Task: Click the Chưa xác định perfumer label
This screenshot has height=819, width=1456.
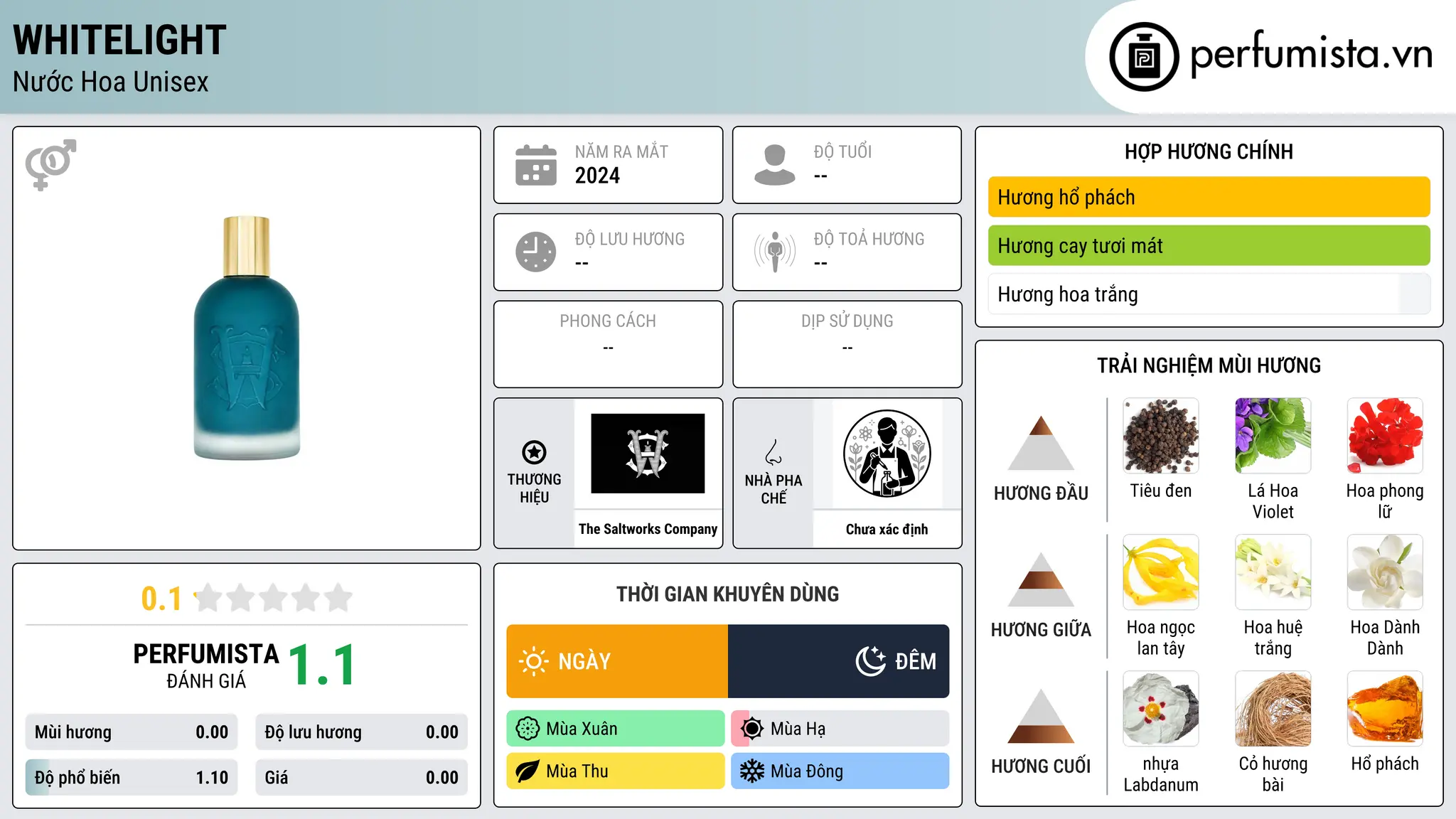Action: point(887,529)
